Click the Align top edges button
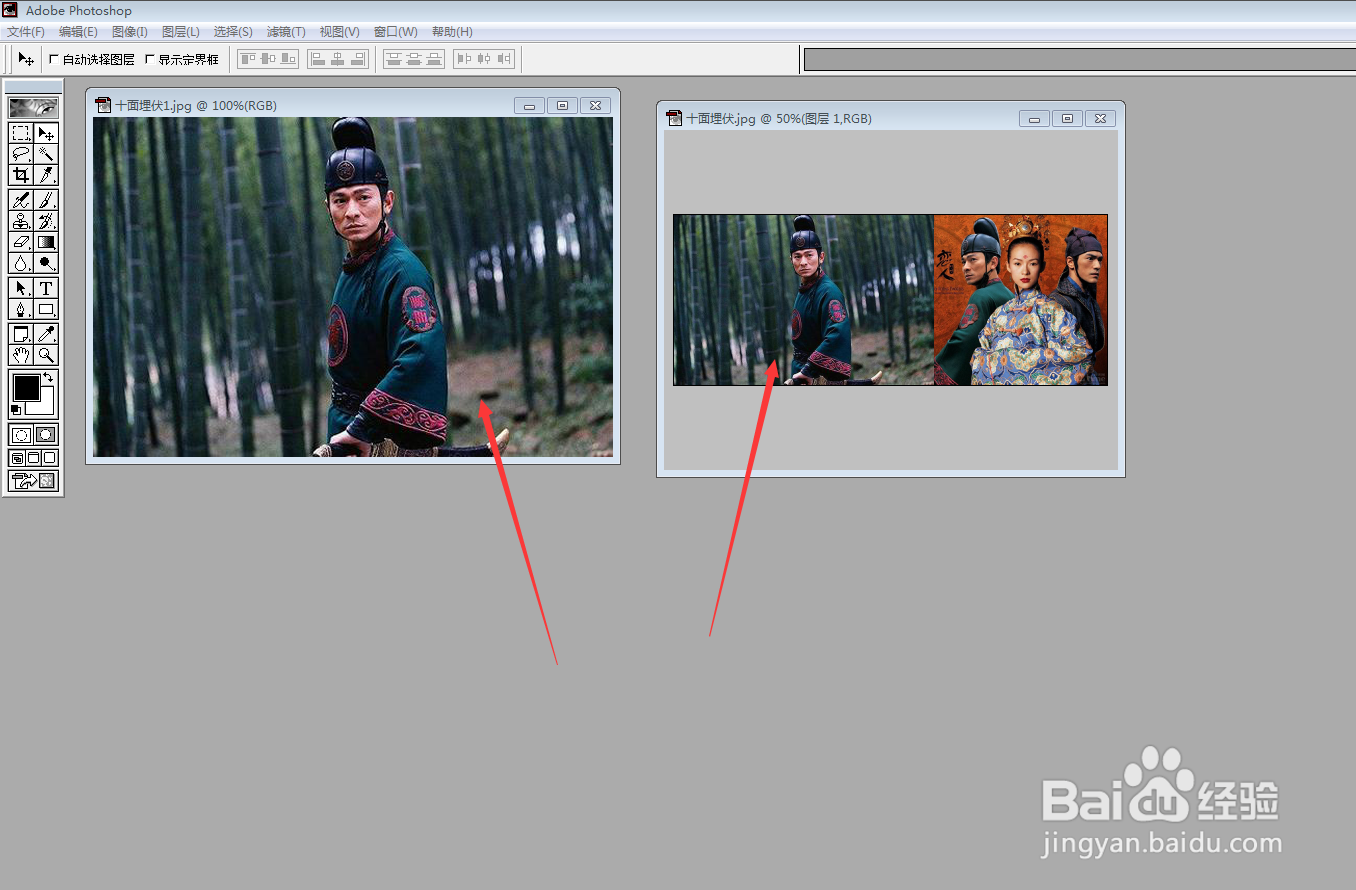The width and height of the screenshot is (1356, 890). 248,59
